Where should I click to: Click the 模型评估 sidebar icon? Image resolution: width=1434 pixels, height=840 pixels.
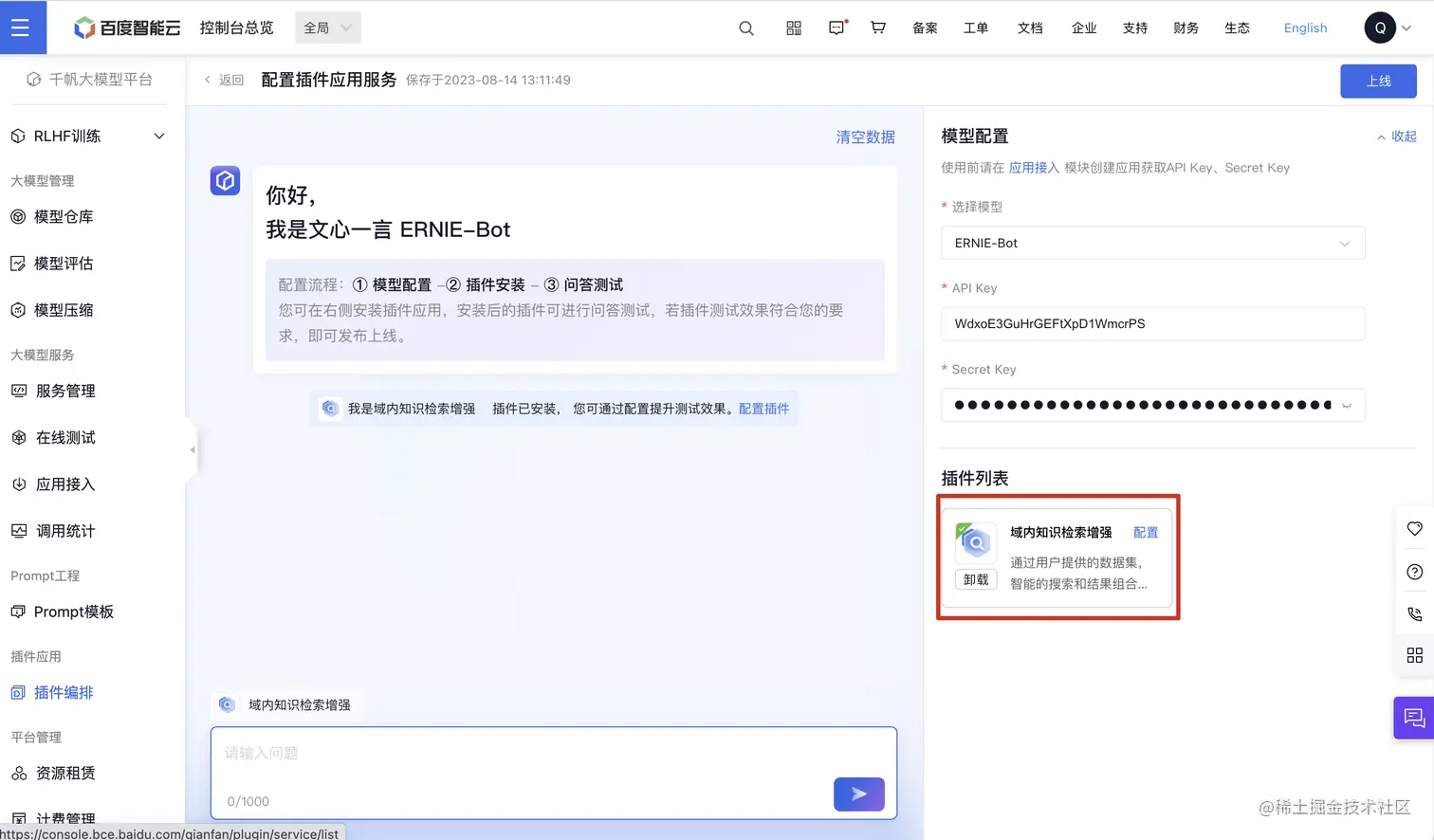coord(18,264)
